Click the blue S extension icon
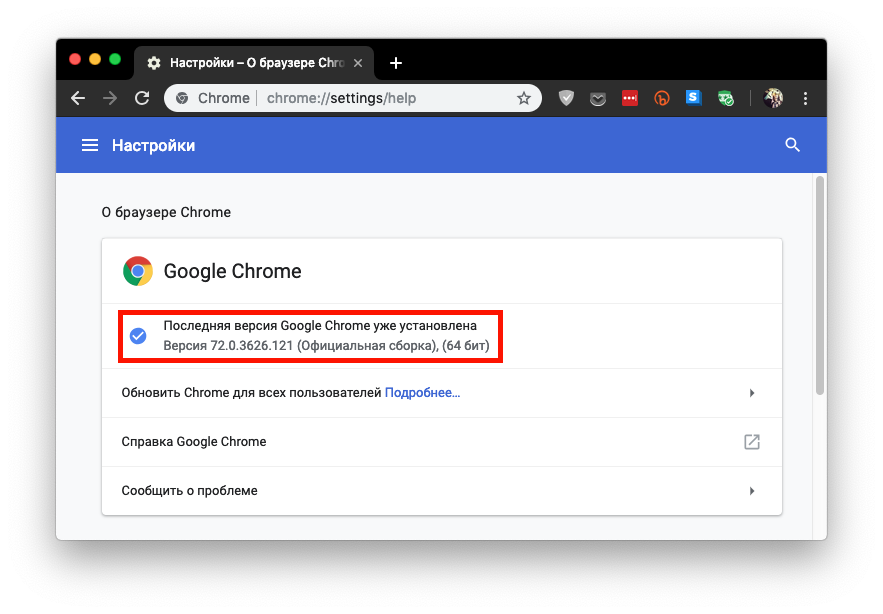 [693, 98]
